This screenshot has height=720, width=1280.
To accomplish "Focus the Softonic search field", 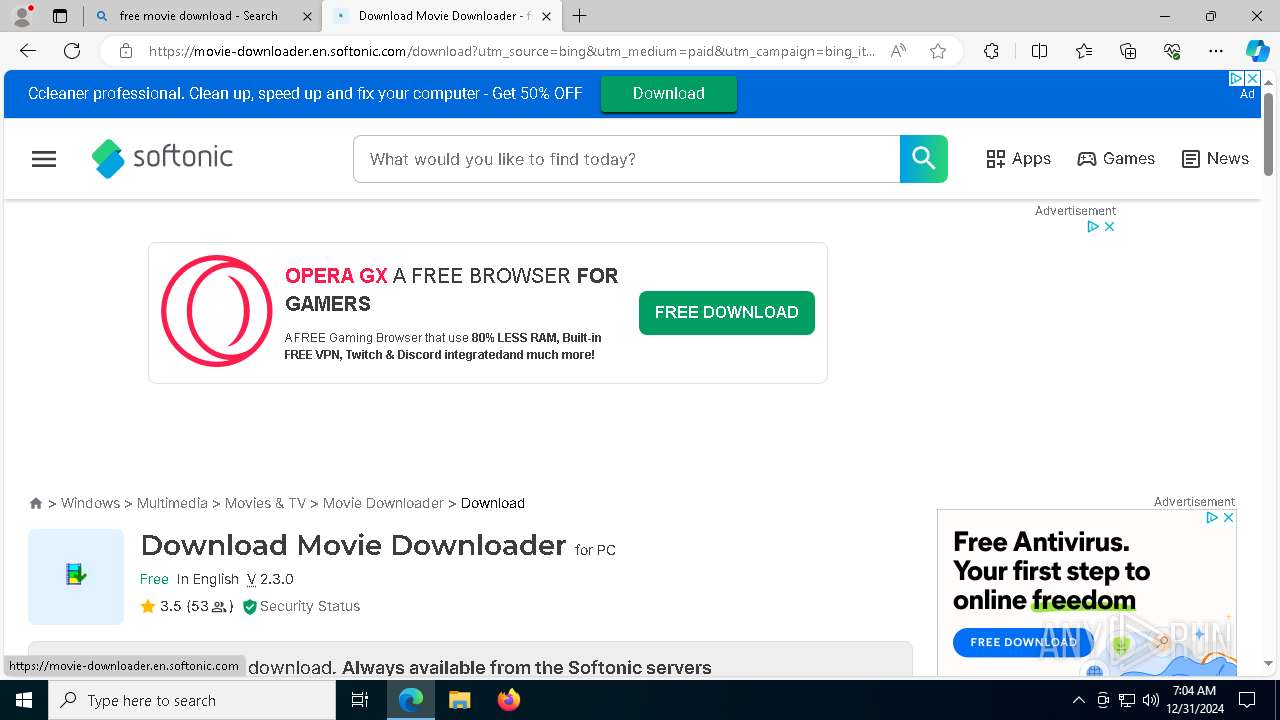I will click(x=627, y=159).
